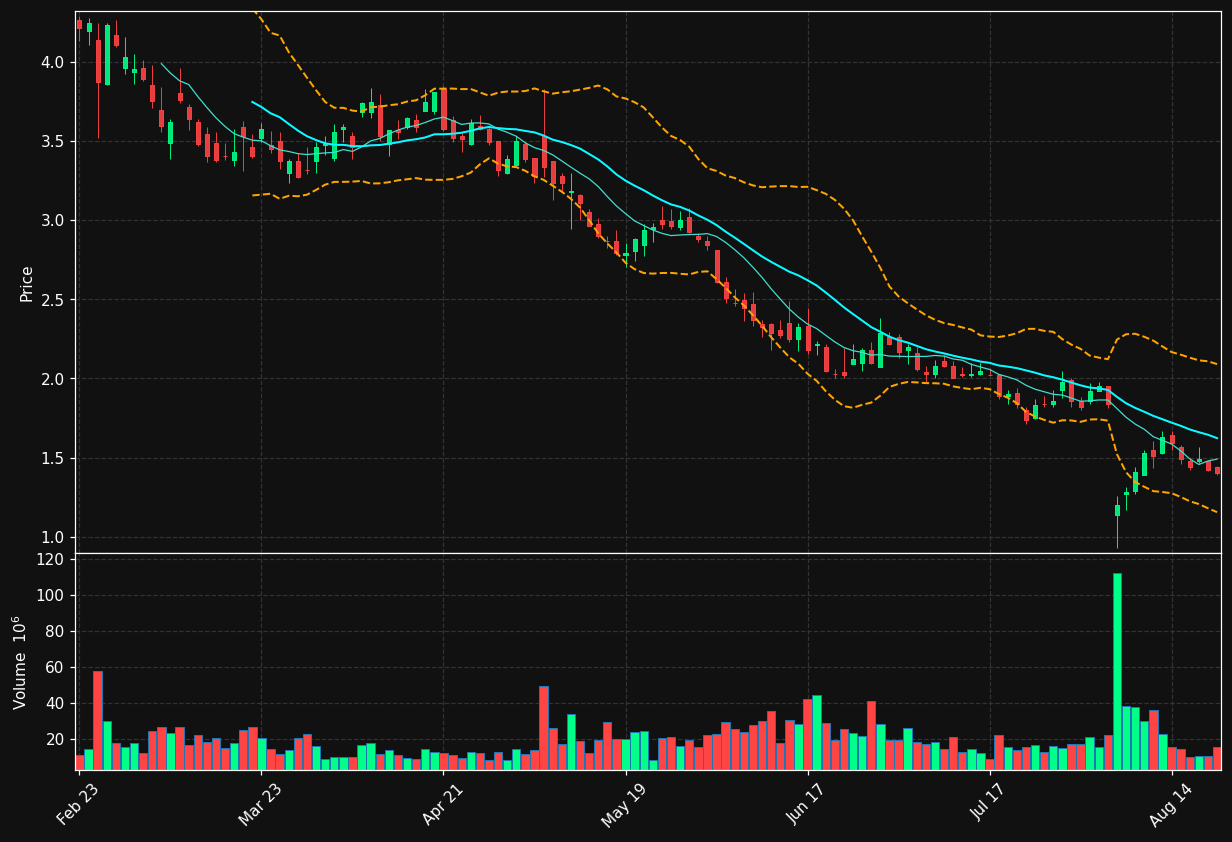
Task: Select the 2.0 price axis tick
Action: [x=52, y=380]
